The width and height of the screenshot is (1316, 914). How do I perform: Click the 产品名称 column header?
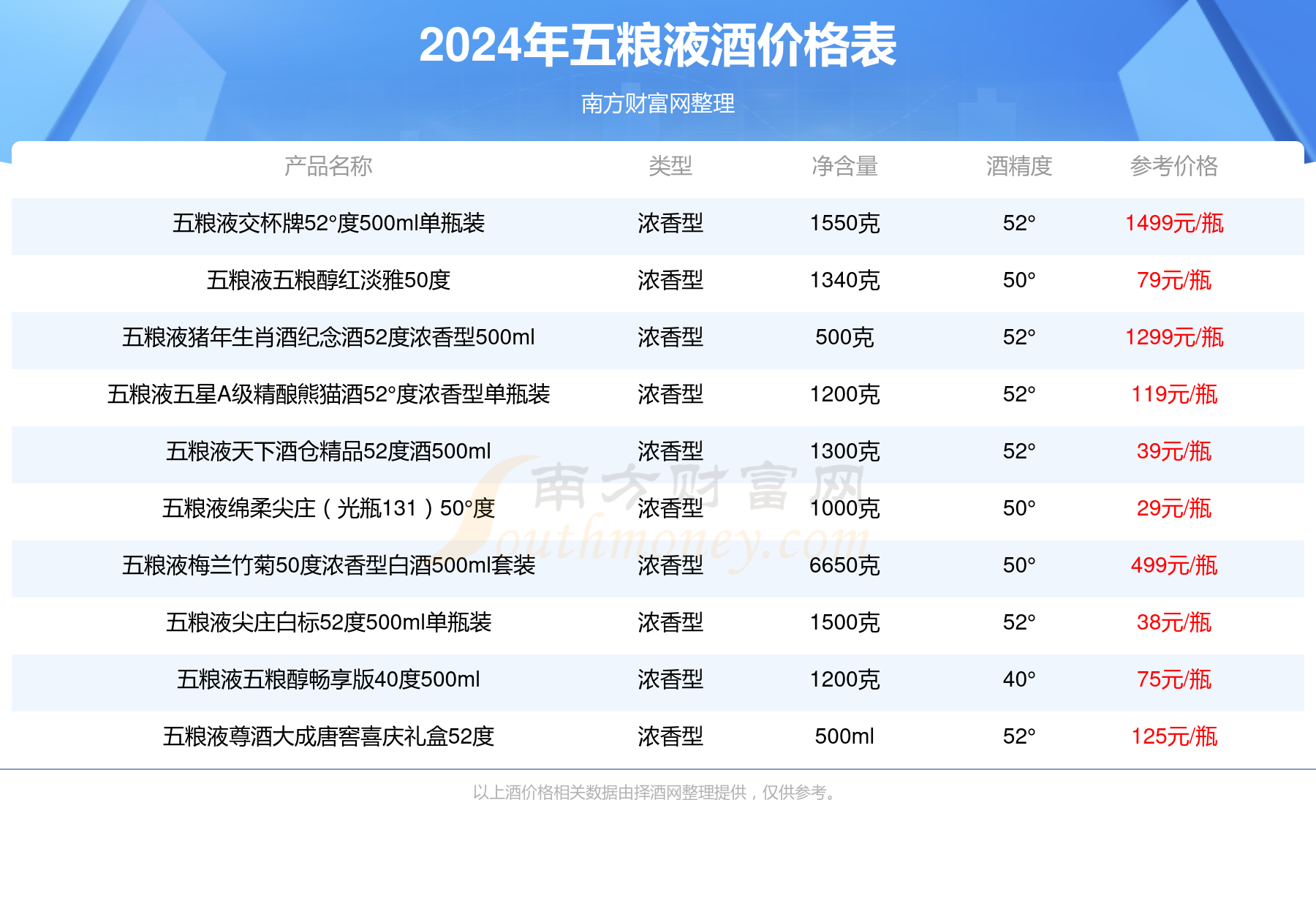328,166
